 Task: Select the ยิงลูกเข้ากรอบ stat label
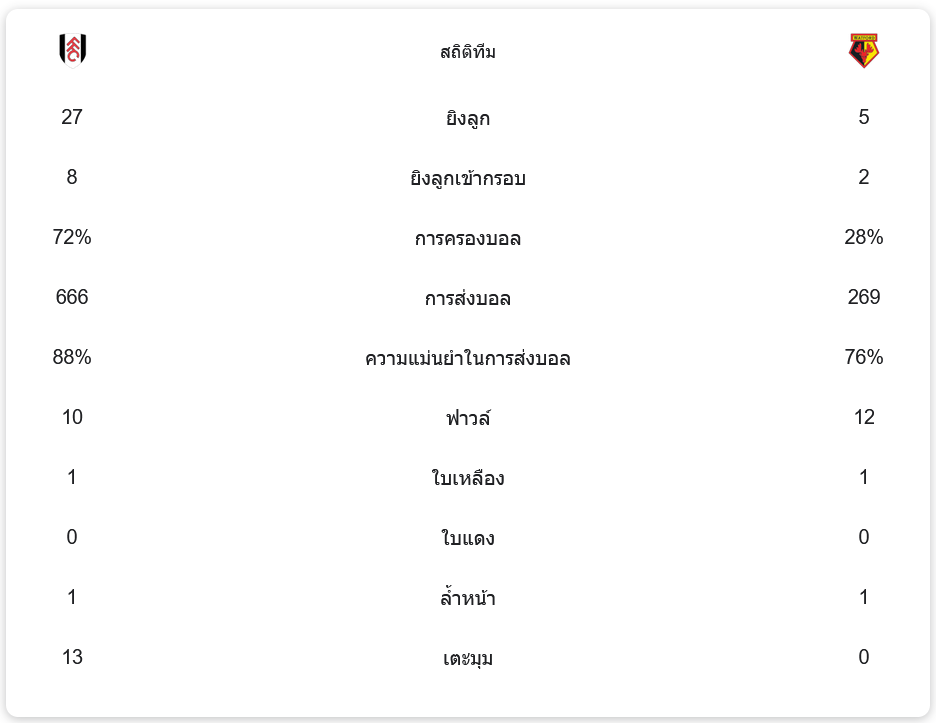pyautogui.click(x=468, y=179)
